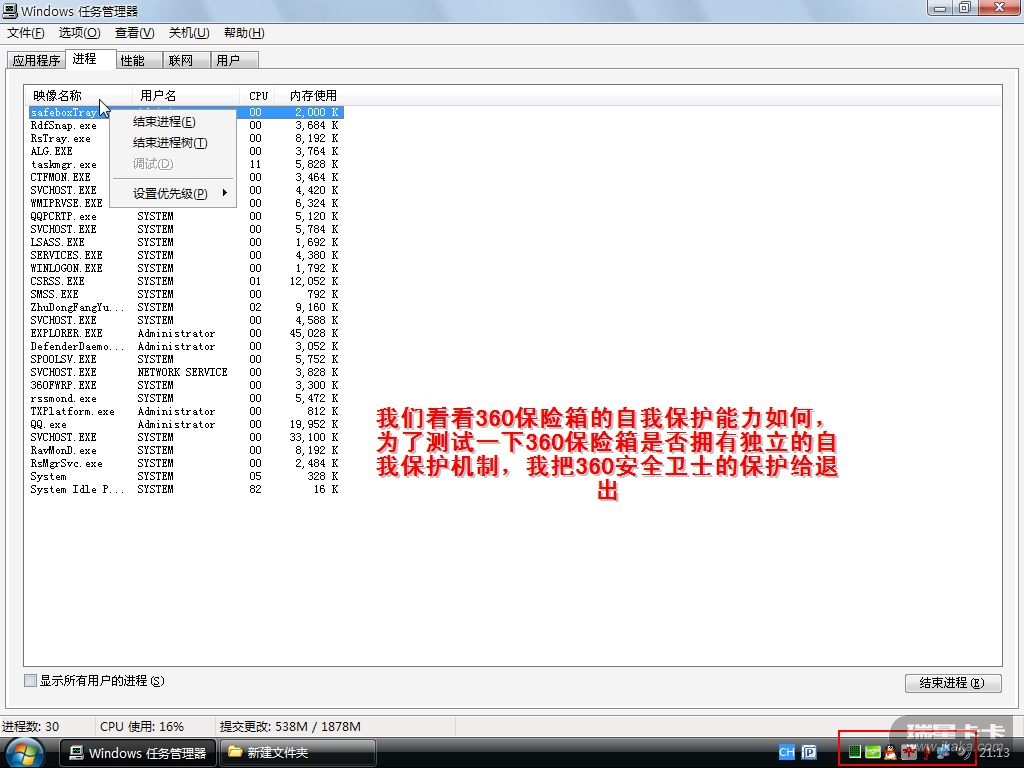Expand the 设置优先级 submenu
1024x768 pixels.
(172, 193)
